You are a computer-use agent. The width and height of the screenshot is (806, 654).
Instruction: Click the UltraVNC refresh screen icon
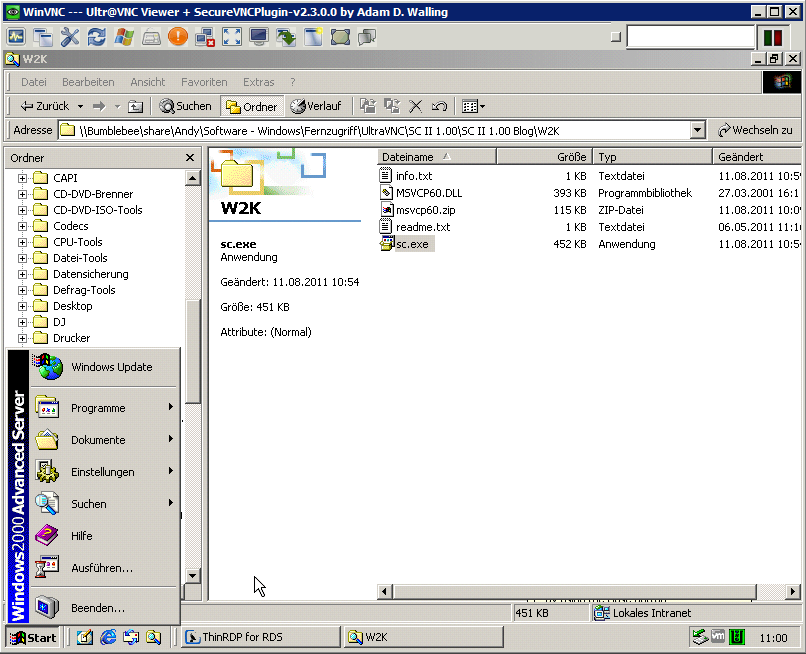[97, 37]
